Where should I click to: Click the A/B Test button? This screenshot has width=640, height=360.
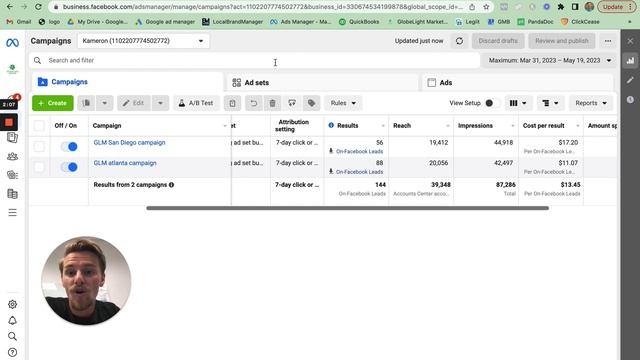(196, 103)
